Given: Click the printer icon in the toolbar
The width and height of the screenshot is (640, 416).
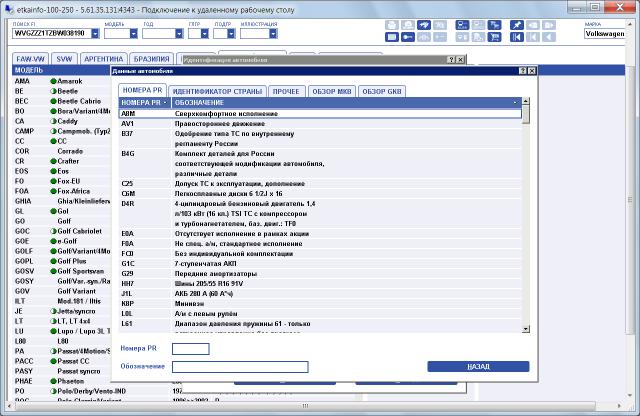Looking at the screenshot, I should click(391, 25).
